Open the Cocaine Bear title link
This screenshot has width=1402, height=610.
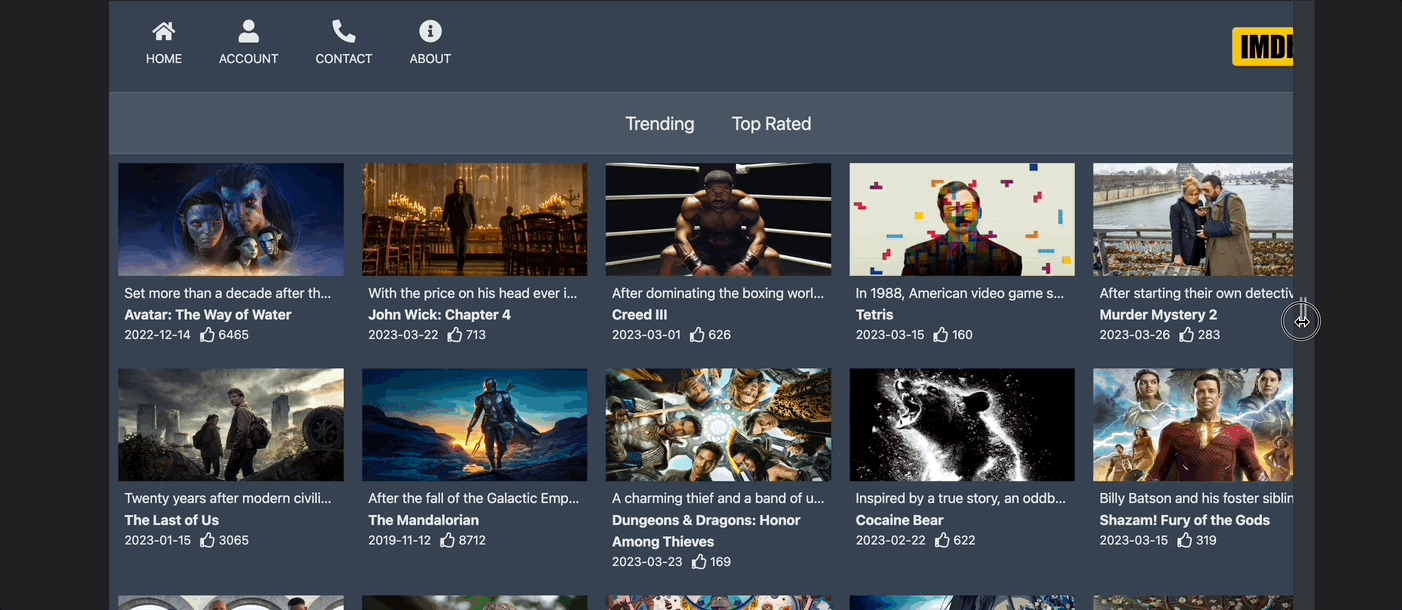coord(899,520)
